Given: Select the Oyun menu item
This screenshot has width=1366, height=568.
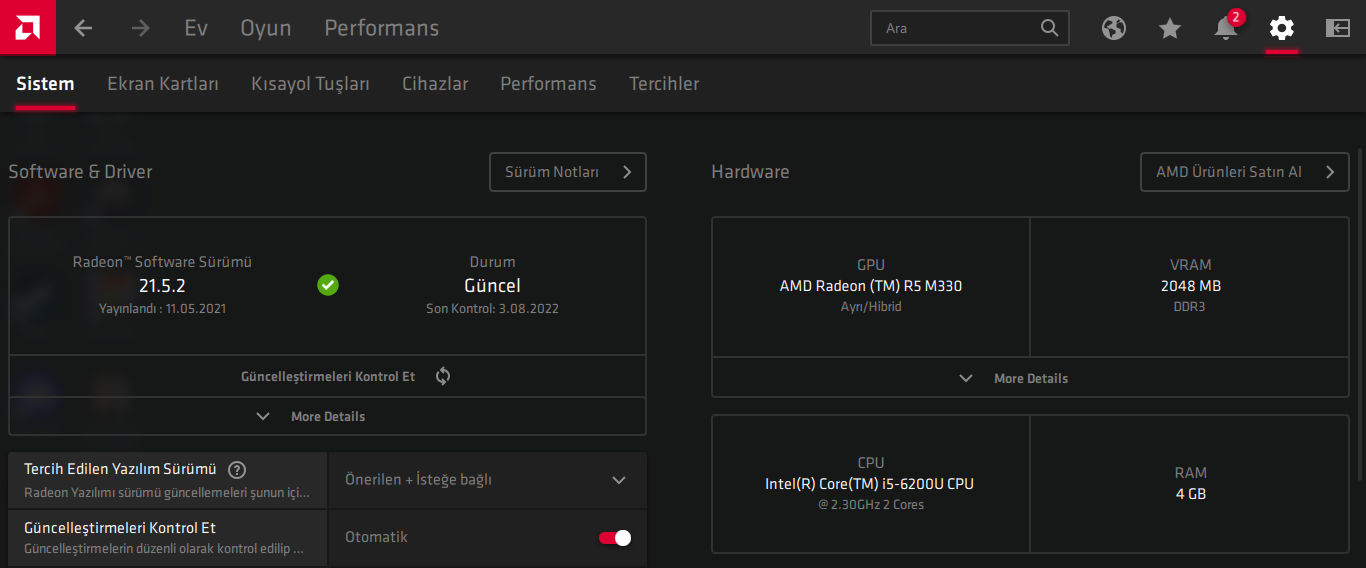Looking at the screenshot, I should coord(266,28).
